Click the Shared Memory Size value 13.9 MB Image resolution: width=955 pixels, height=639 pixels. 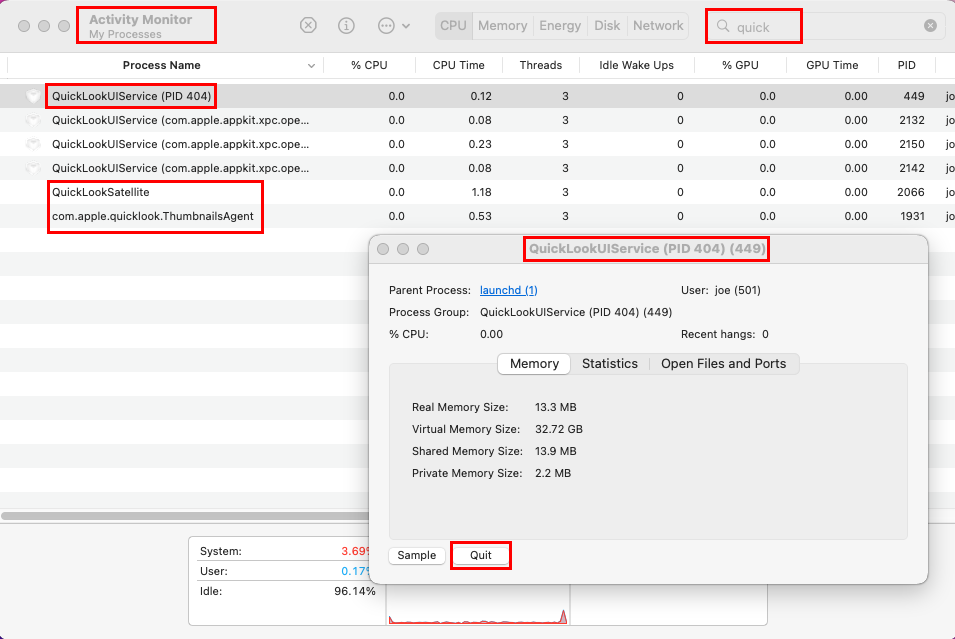pyautogui.click(x=555, y=451)
